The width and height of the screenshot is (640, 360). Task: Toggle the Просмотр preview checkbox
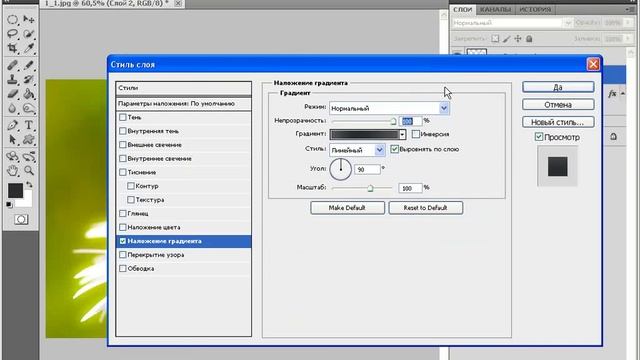point(539,137)
